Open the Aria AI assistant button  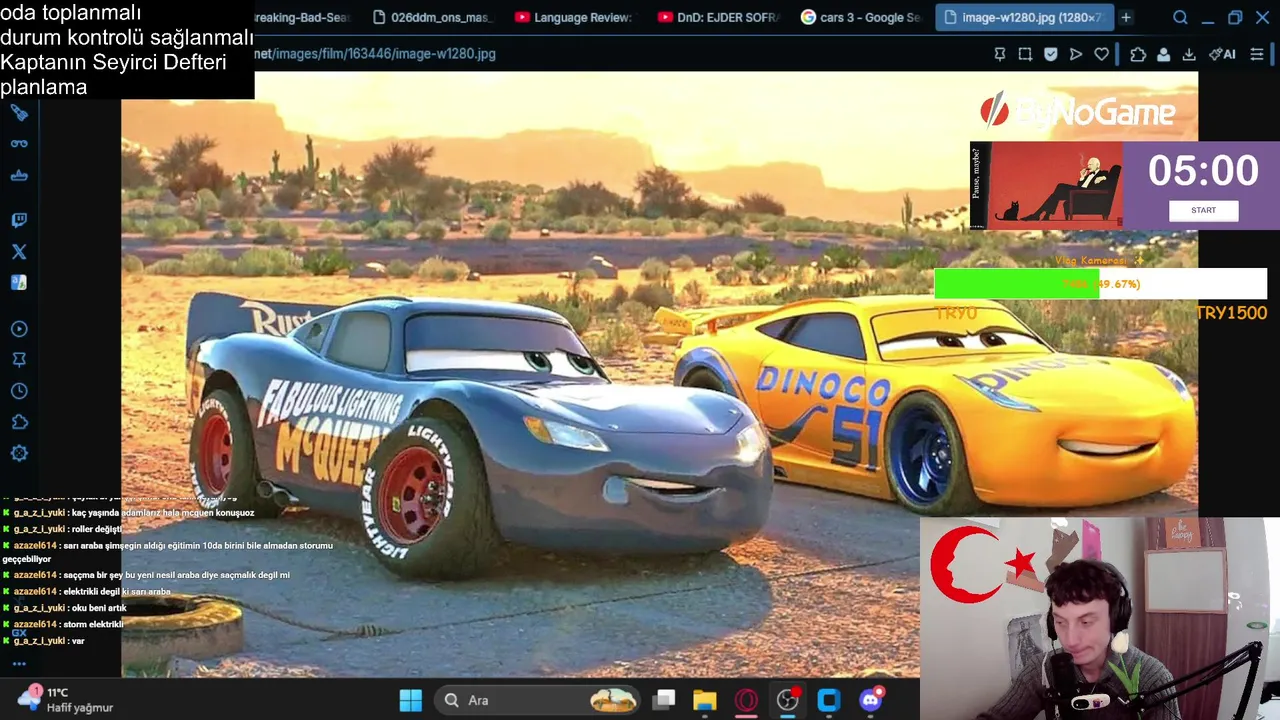click(1222, 54)
